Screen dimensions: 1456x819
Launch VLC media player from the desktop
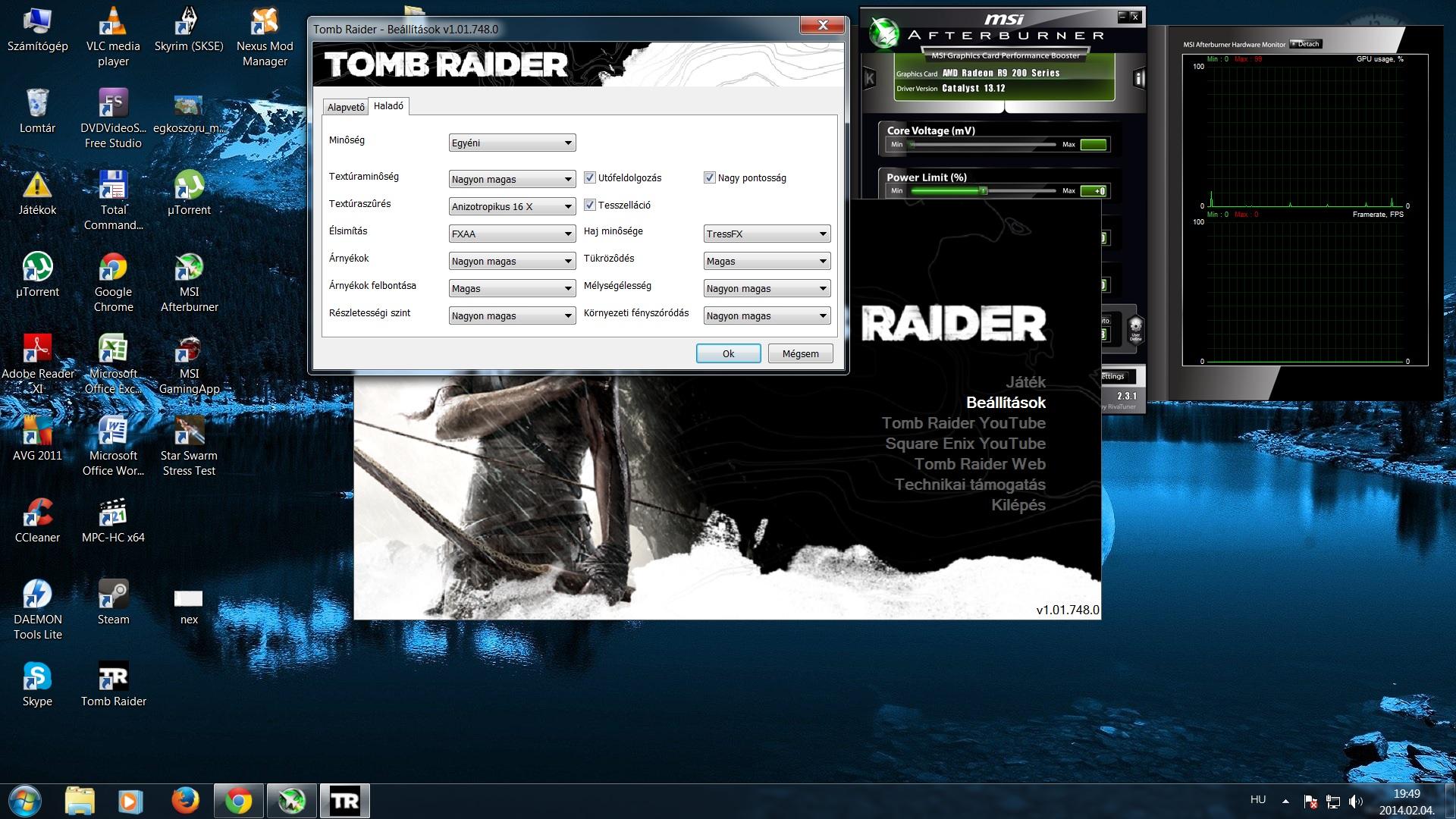click(113, 36)
